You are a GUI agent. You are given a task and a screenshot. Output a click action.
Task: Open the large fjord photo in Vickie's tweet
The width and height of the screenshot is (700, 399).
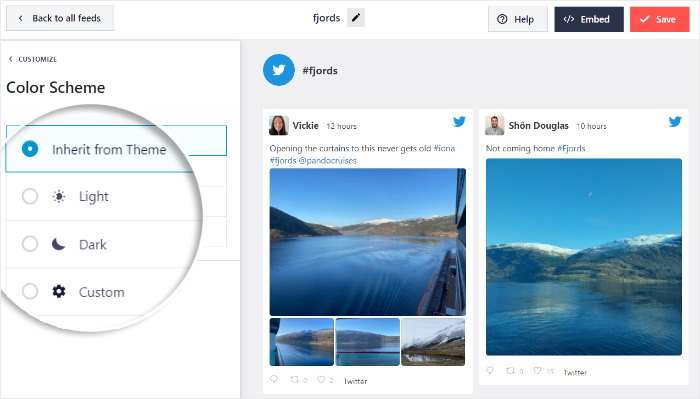(367, 242)
